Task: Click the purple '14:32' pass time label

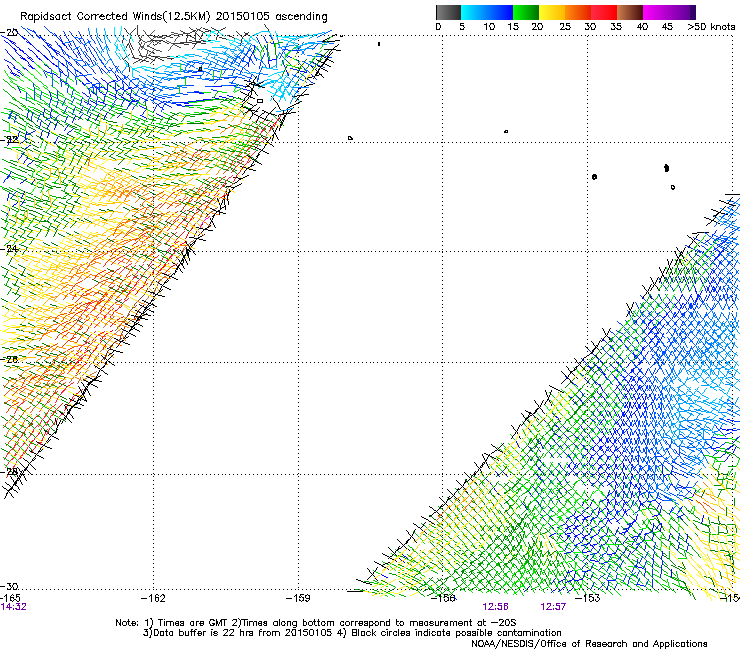Action: click(13, 607)
